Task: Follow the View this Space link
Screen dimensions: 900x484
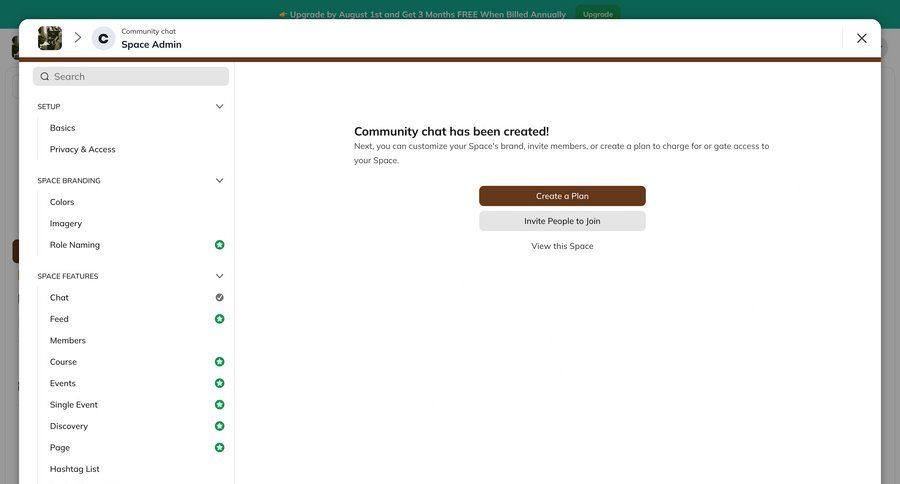Action: pyautogui.click(x=562, y=246)
